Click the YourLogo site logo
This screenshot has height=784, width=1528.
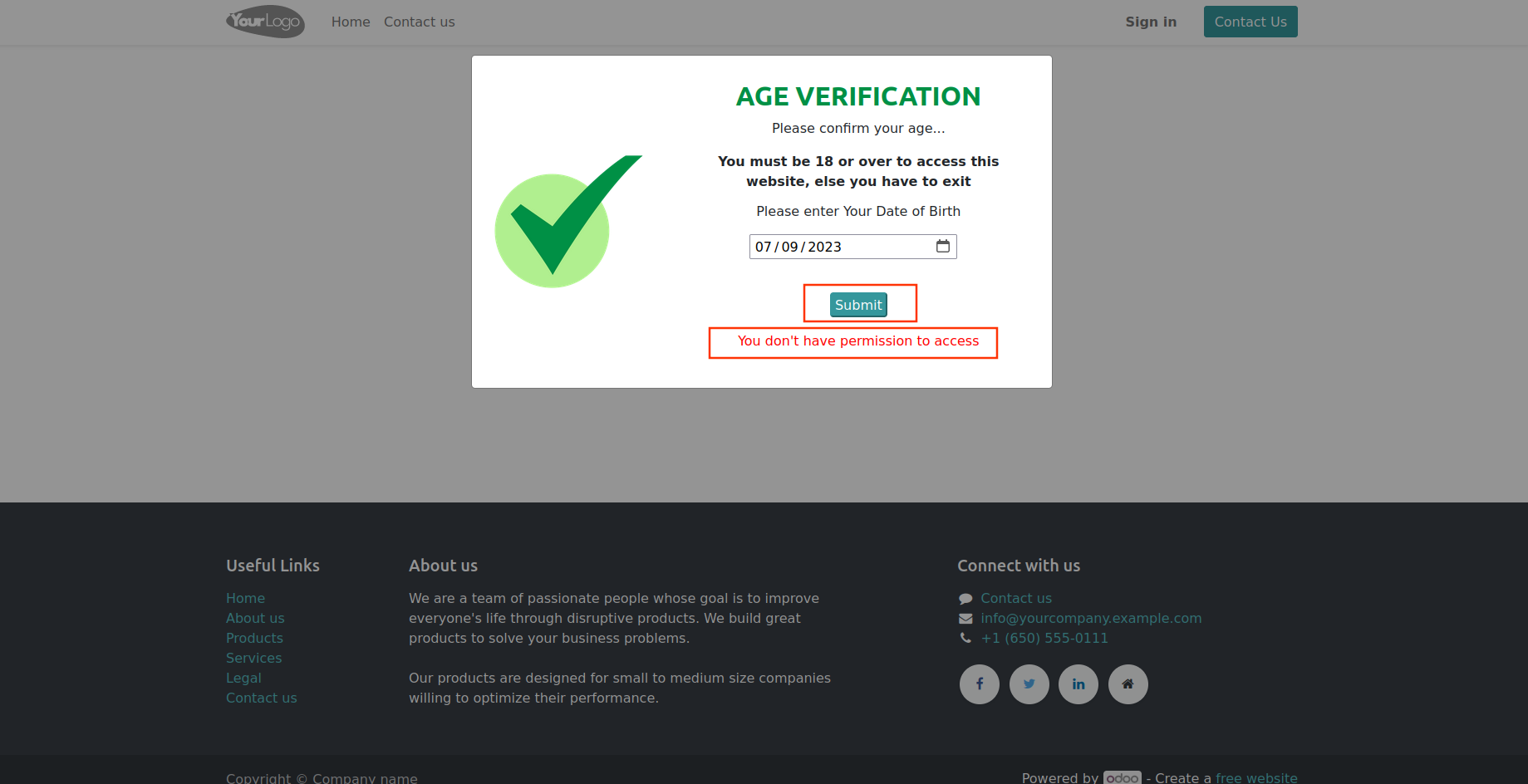(265, 22)
